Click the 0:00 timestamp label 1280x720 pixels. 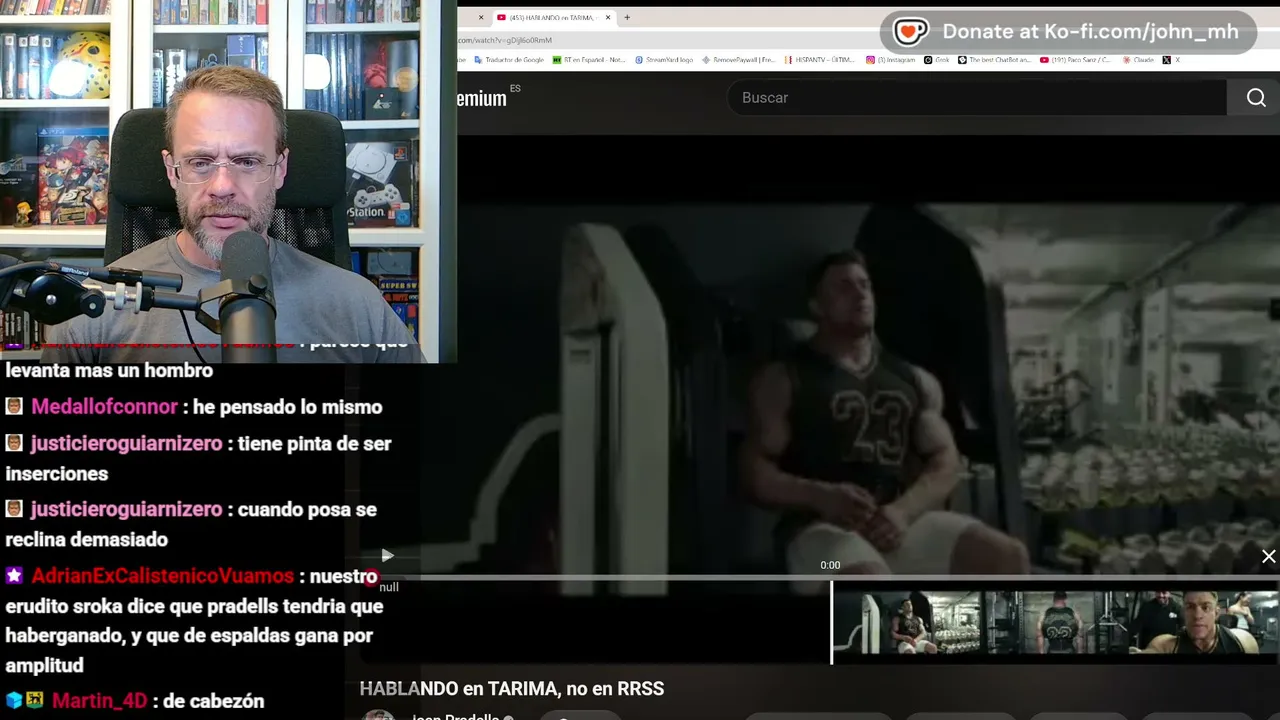tap(830, 565)
